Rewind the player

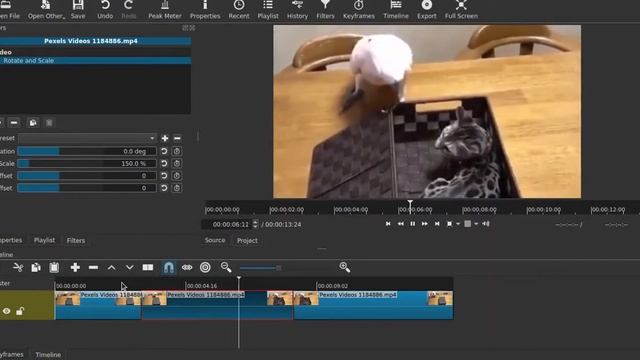(400, 224)
